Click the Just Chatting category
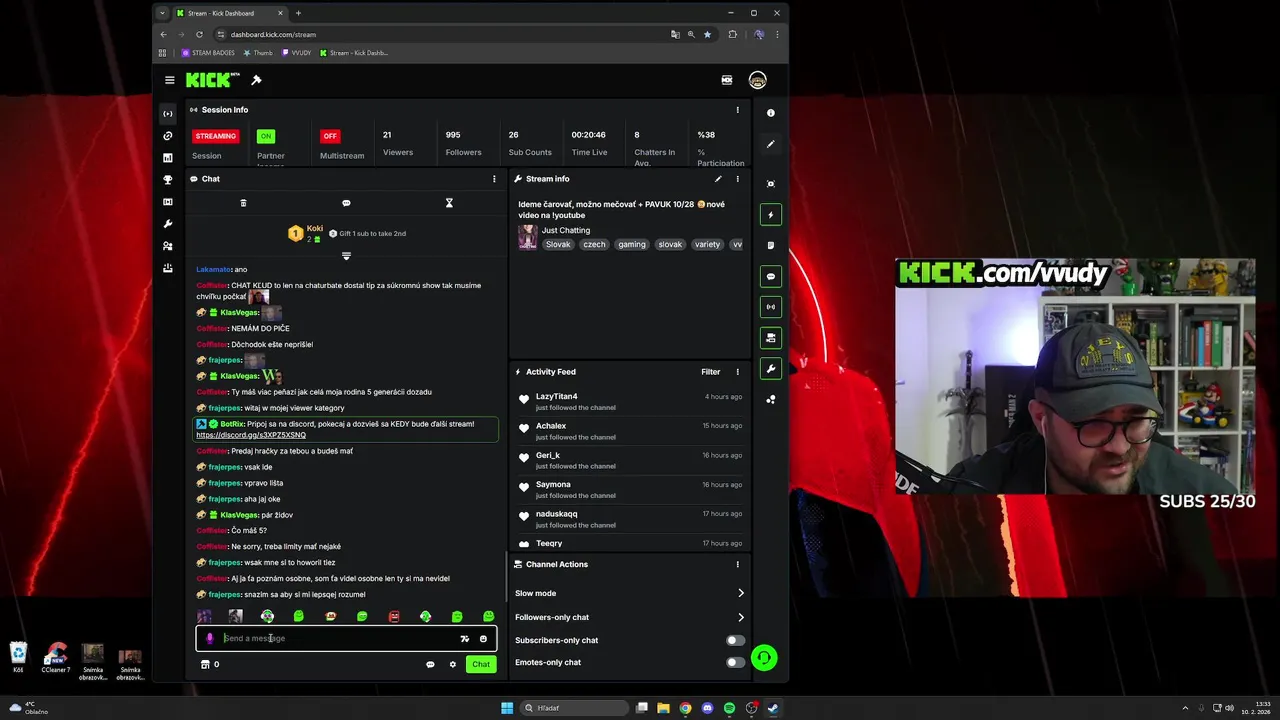This screenshot has height=720, width=1280. 566,231
